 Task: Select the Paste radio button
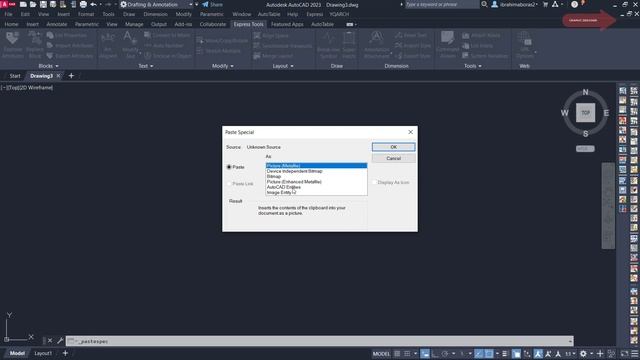229,167
